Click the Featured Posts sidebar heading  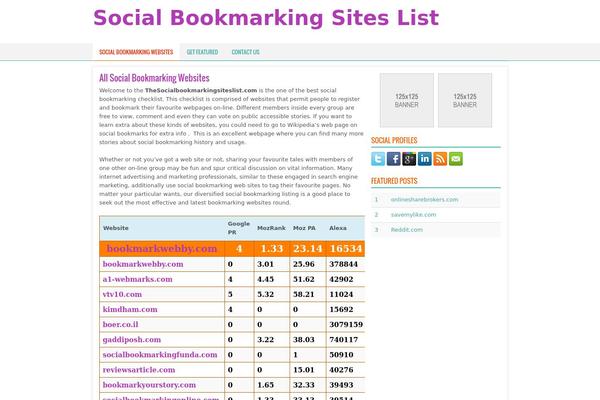(394, 181)
